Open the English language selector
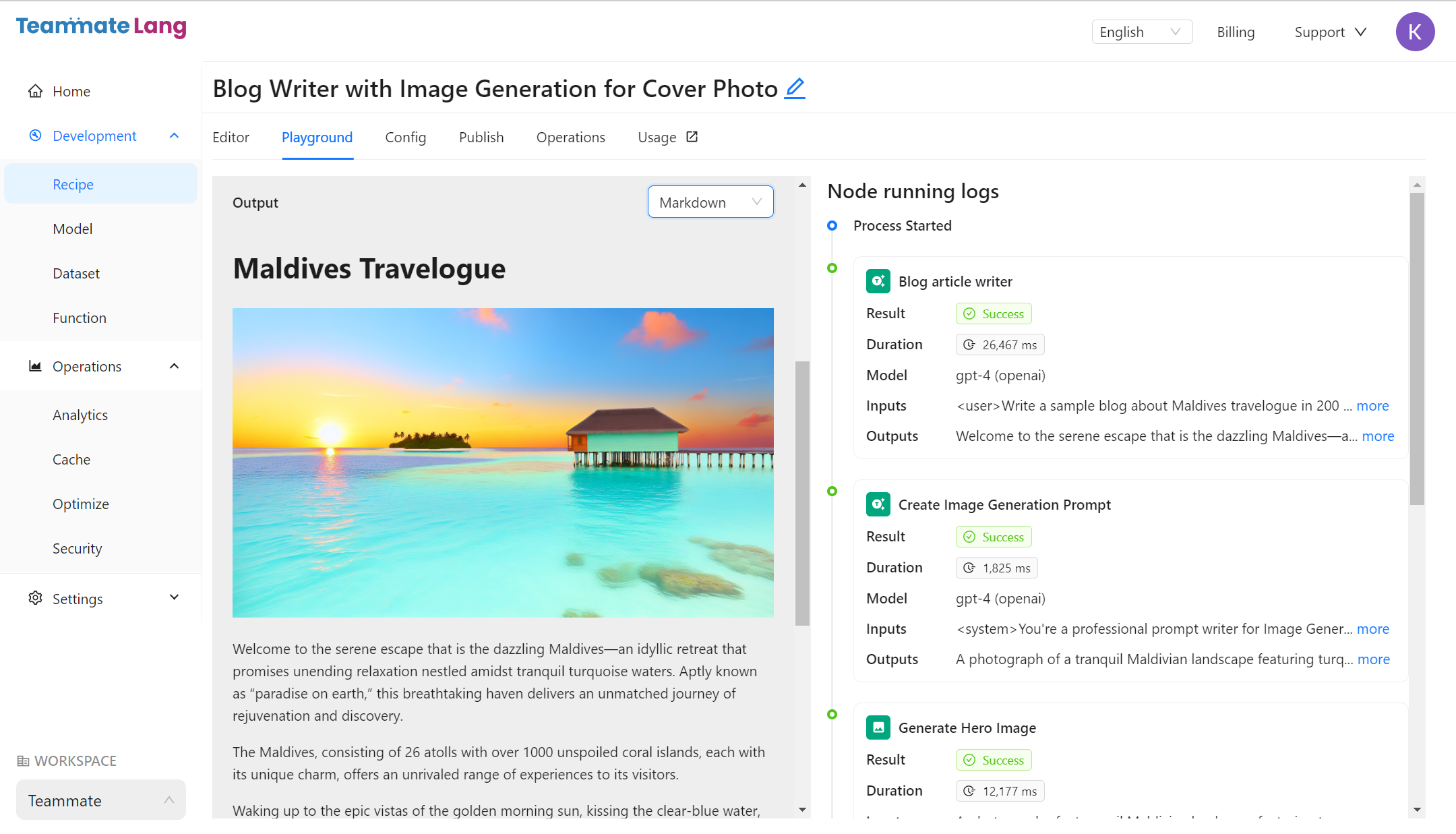This screenshot has width=1456, height=834. click(x=1141, y=32)
